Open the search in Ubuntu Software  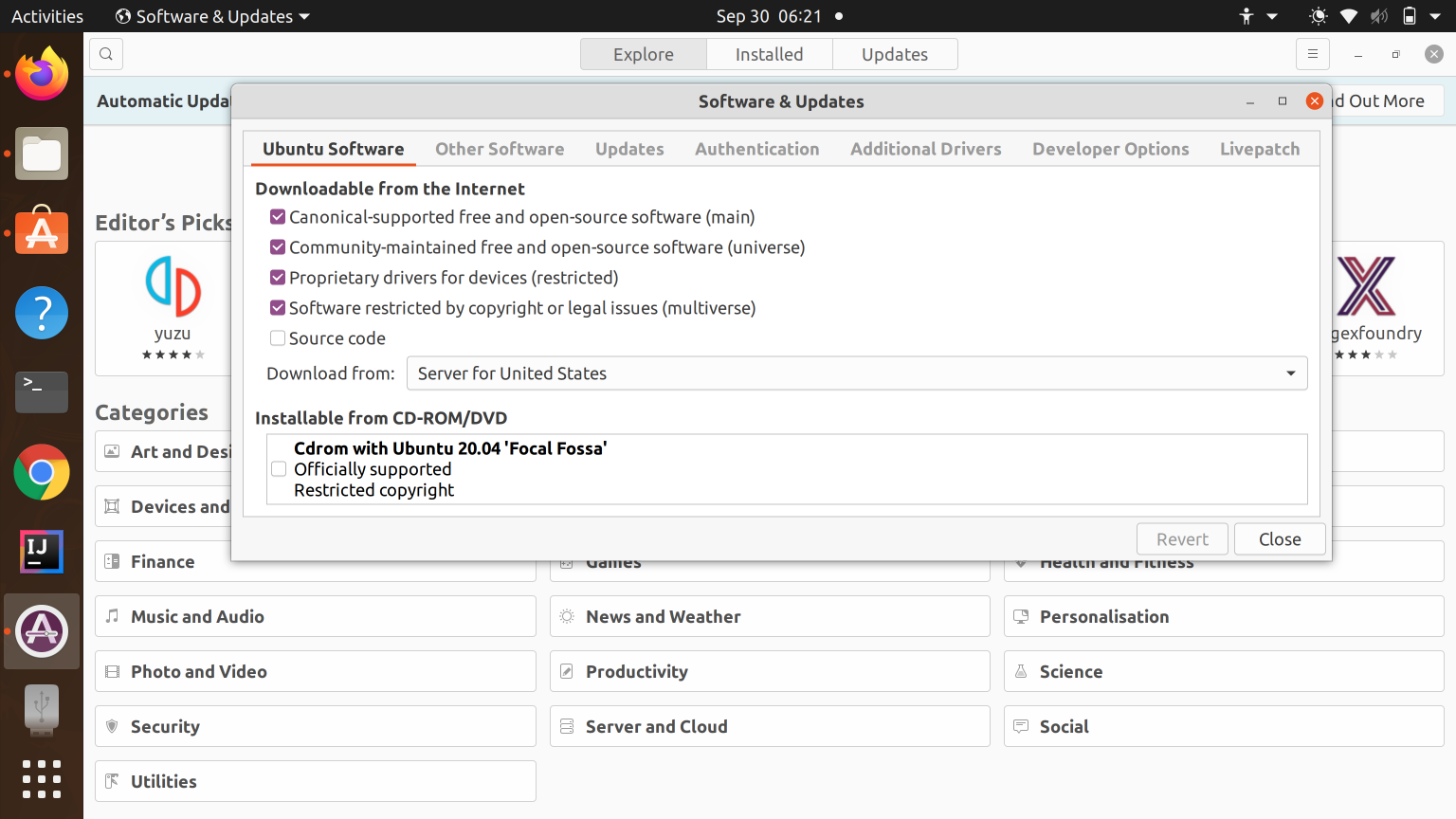(x=105, y=54)
